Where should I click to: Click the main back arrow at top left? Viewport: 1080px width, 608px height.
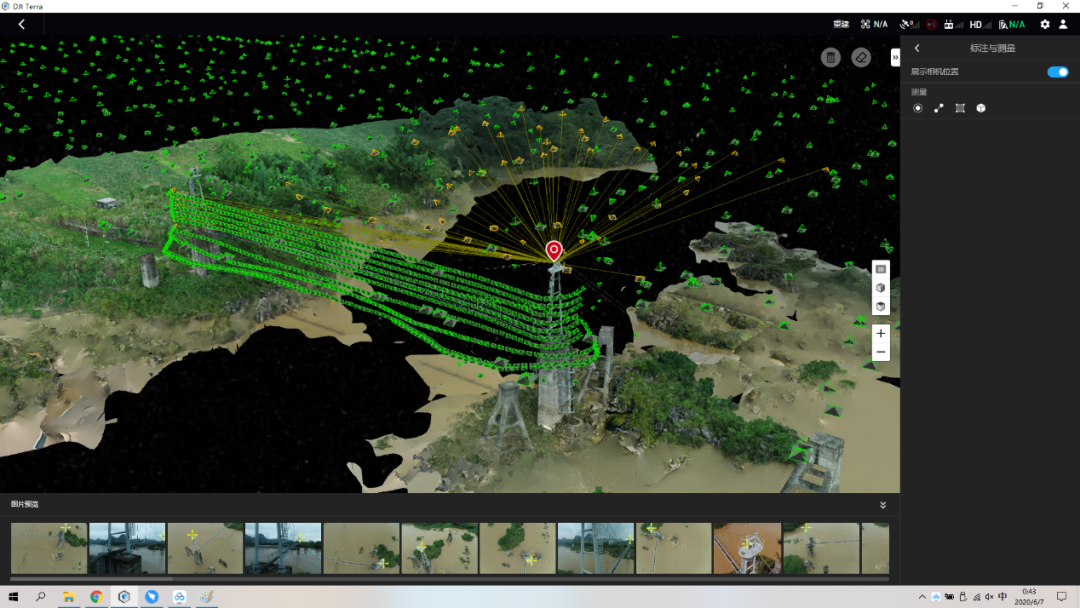coord(22,24)
